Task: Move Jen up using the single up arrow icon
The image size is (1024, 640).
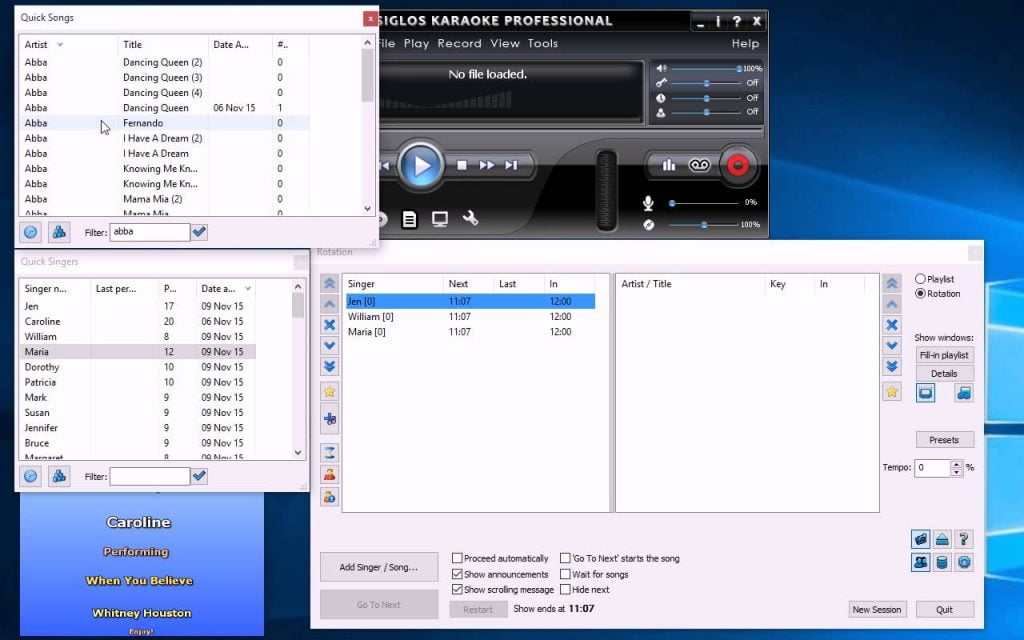Action: tap(329, 304)
